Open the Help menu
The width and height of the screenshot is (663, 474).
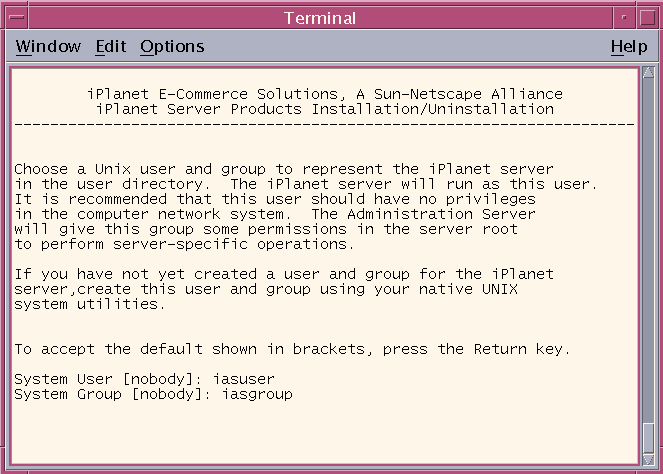[x=629, y=47]
